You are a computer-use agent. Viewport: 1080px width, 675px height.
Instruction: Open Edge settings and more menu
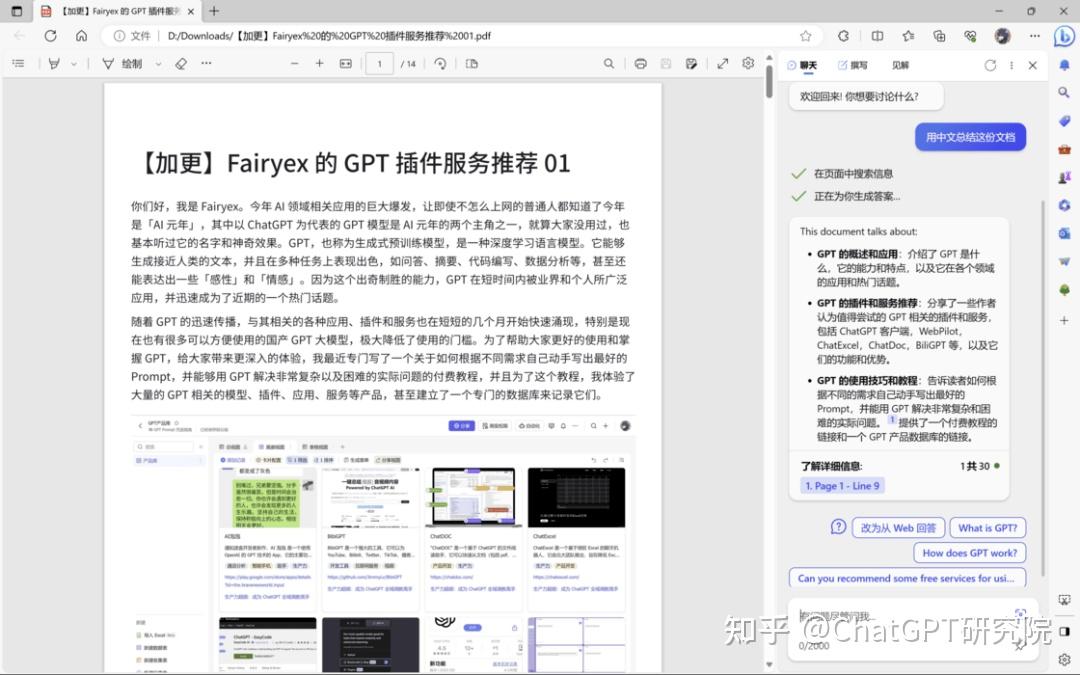tap(1035, 36)
